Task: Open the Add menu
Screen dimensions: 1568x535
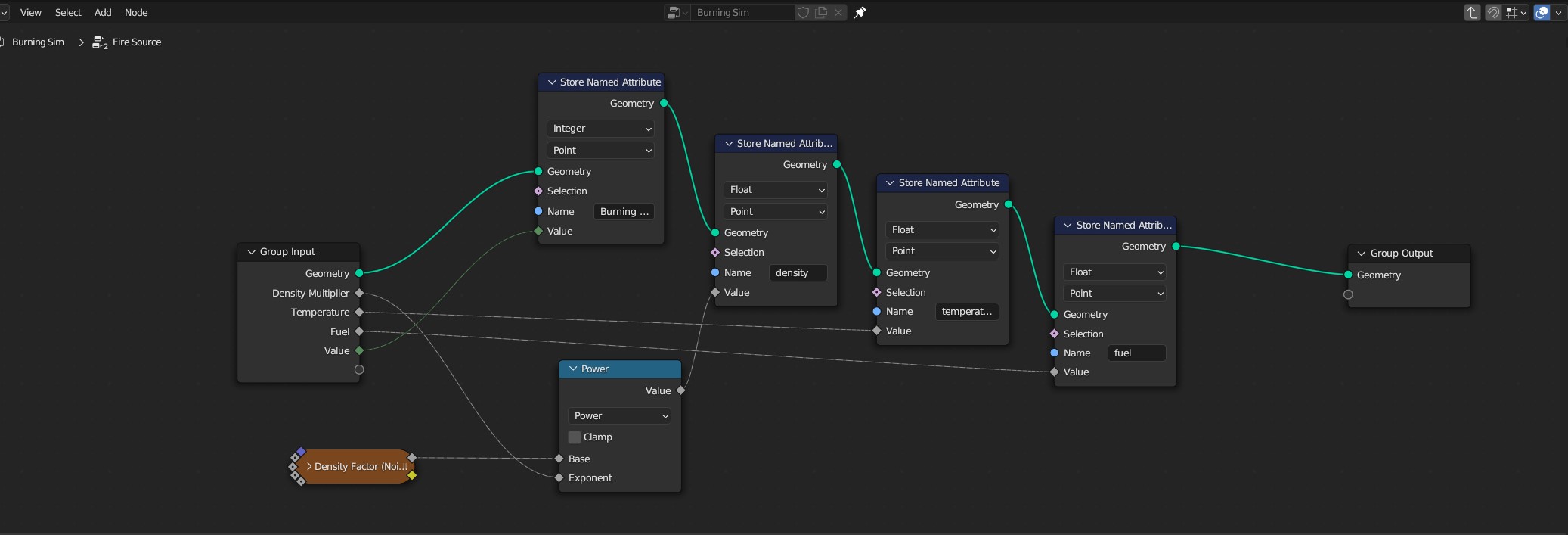Action: click(103, 12)
